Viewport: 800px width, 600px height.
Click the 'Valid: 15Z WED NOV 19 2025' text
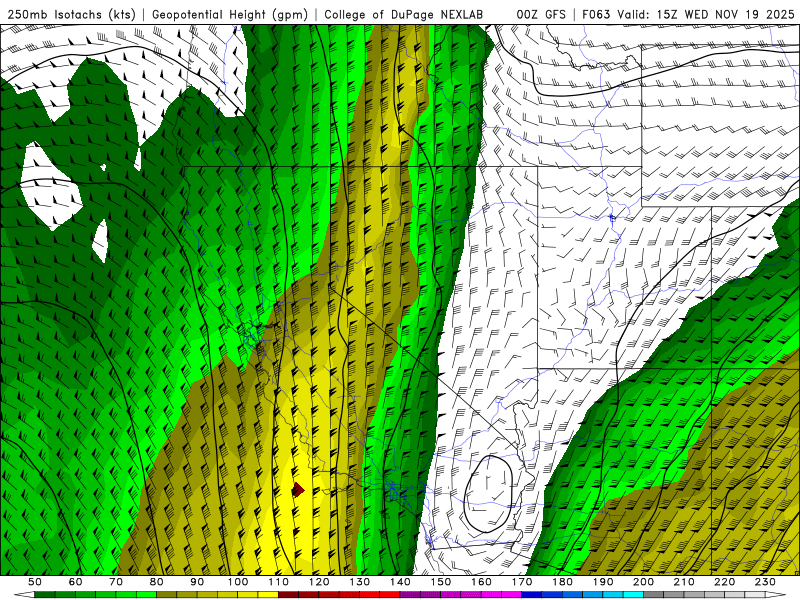pyautogui.click(x=706, y=15)
